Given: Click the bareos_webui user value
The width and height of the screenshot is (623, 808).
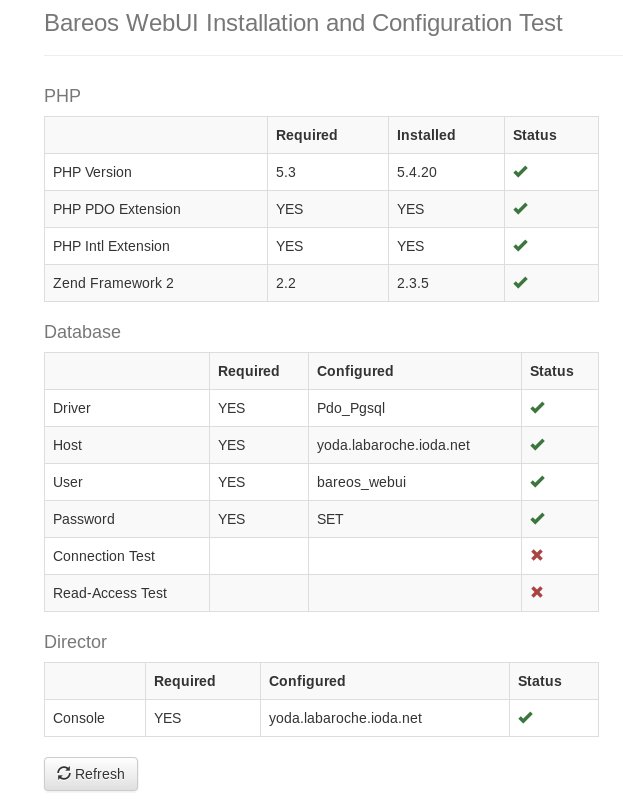Looking at the screenshot, I should click(361, 482).
